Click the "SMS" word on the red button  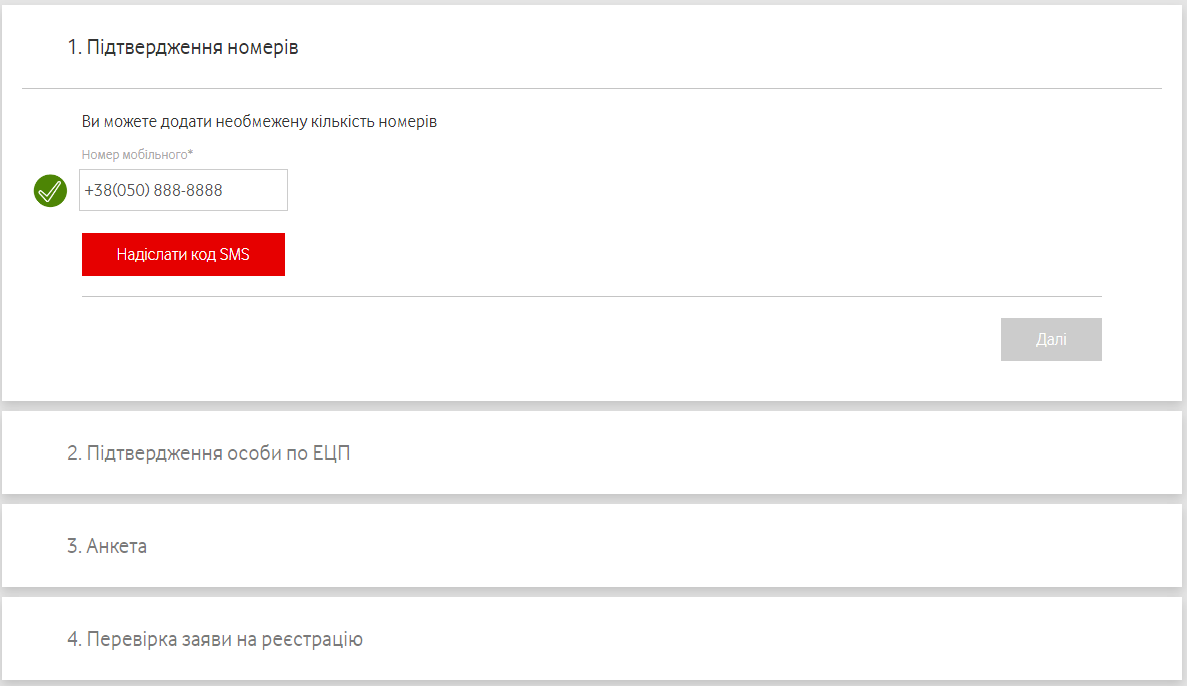pos(235,254)
